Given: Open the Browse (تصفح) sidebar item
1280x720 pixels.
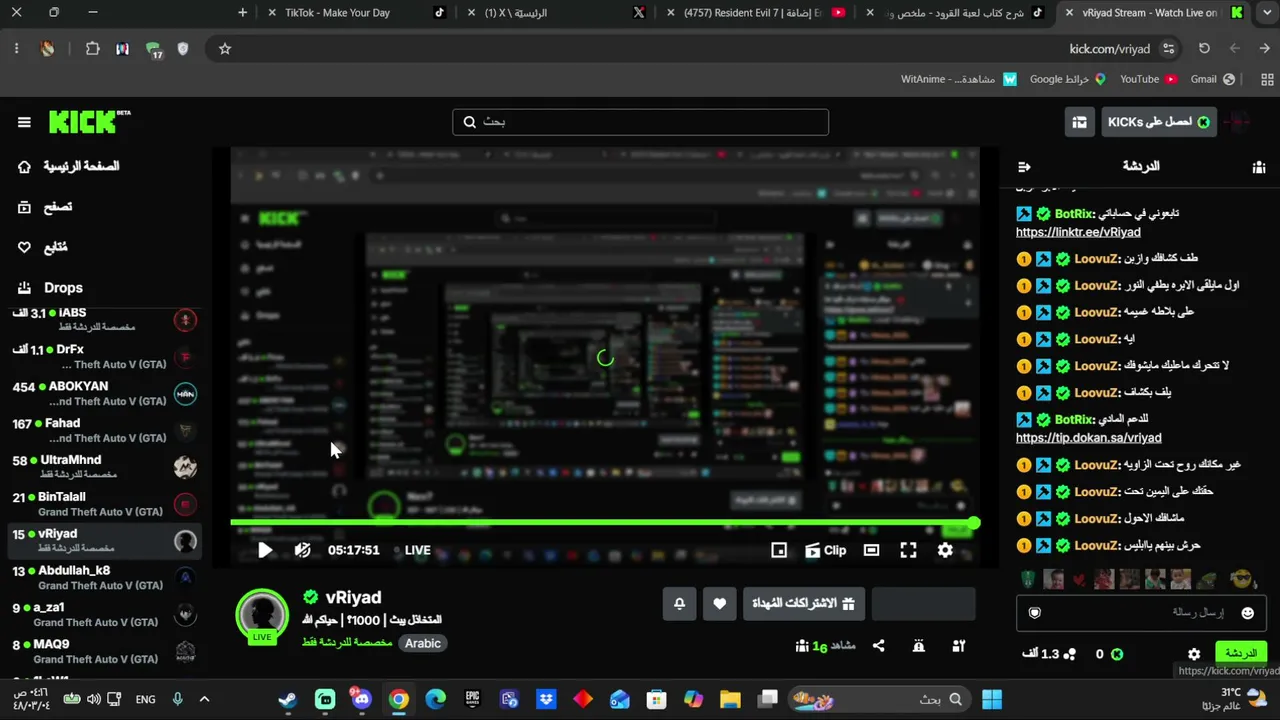Looking at the screenshot, I should [46, 207].
